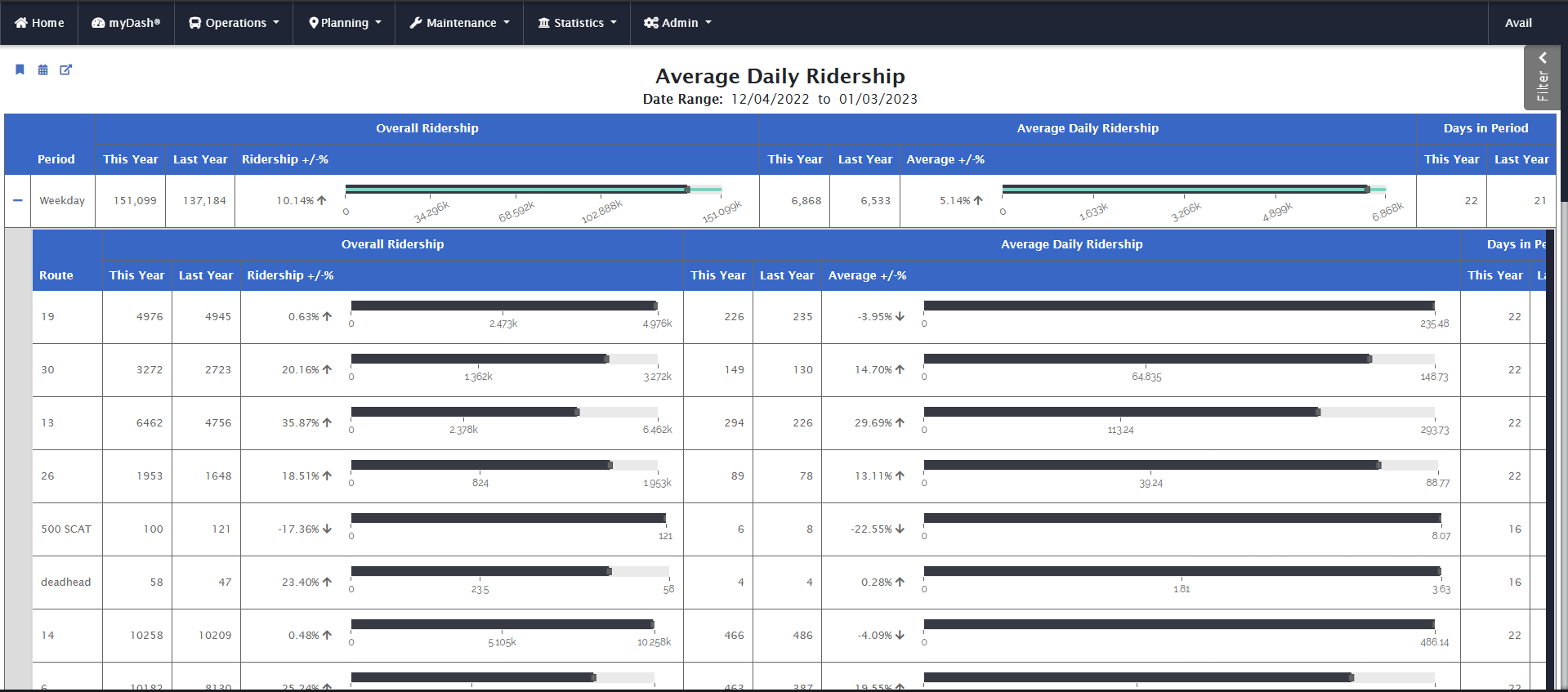Open the Operations dropdown menu
Viewport: 1568px width, 692px height.
234,23
